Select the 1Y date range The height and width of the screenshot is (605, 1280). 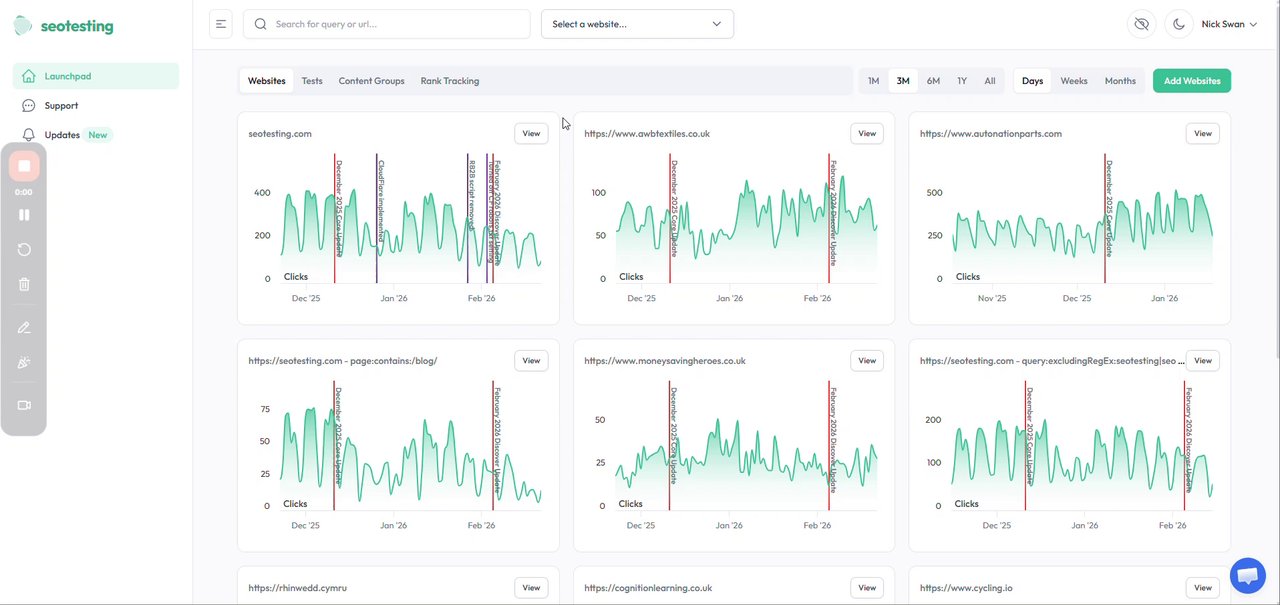pos(962,81)
